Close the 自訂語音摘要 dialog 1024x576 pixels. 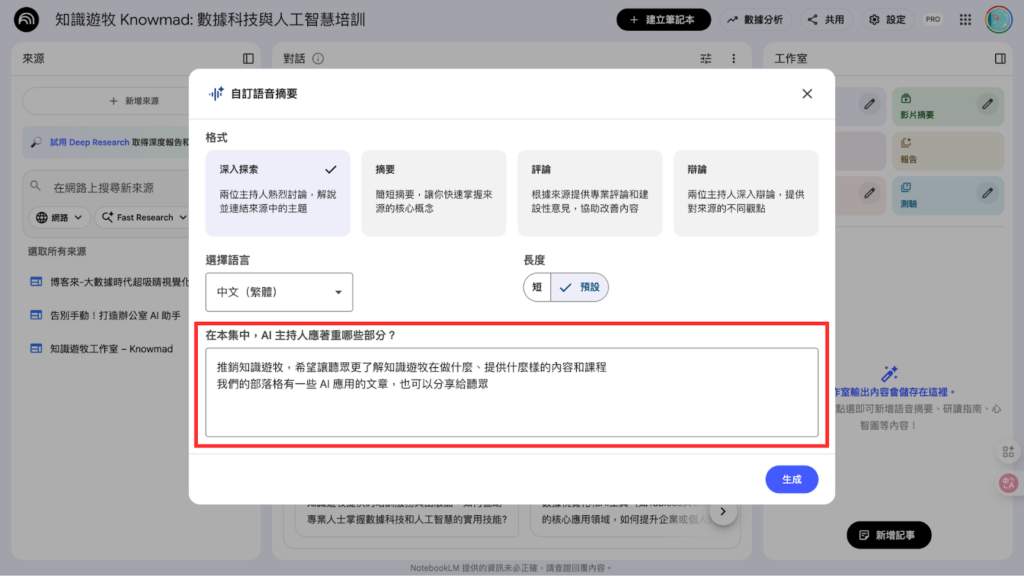pos(807,94)
